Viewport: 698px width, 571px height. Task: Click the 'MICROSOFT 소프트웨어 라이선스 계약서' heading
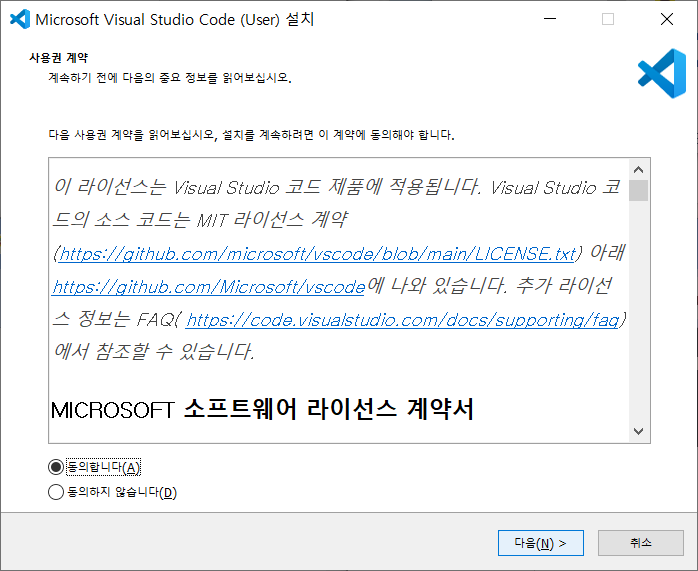[262, 409]
